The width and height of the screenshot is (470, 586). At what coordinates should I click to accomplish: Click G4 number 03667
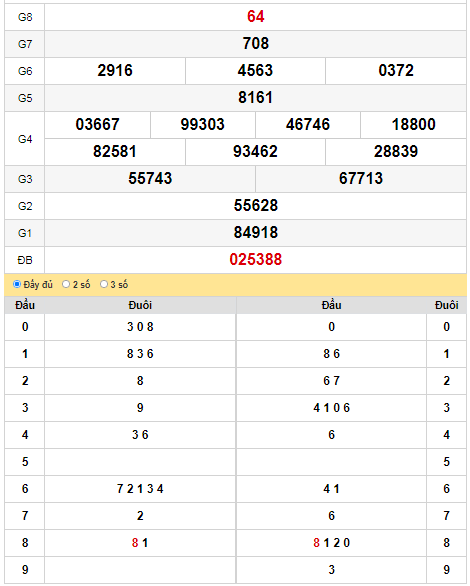pyautogui.click(x=98, y=124)
